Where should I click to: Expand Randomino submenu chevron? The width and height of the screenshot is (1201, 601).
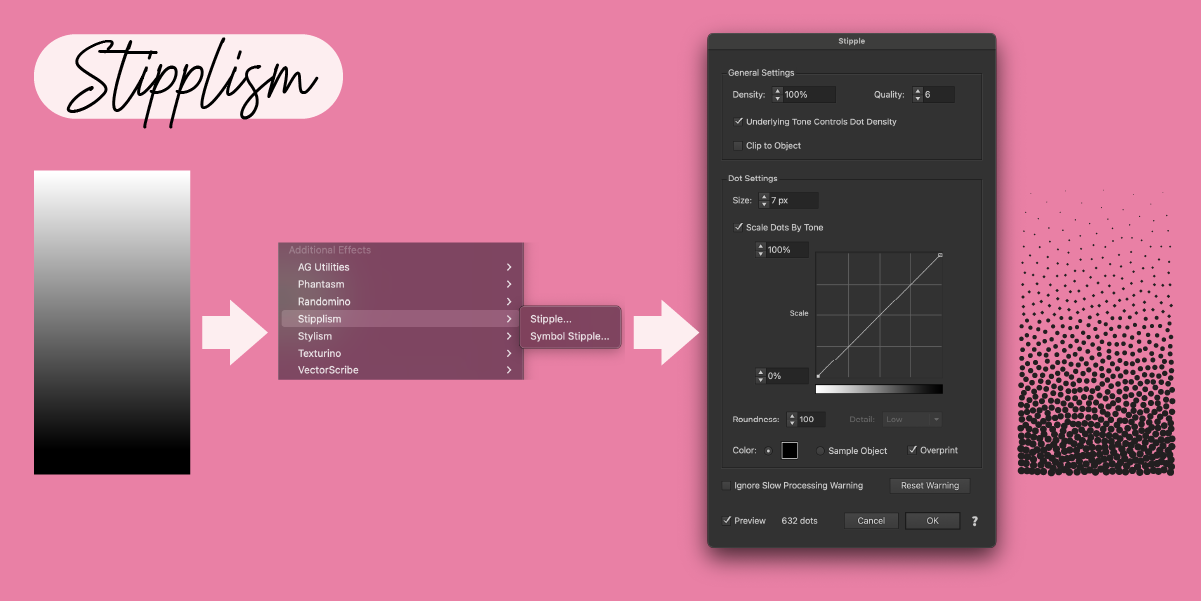509,301
